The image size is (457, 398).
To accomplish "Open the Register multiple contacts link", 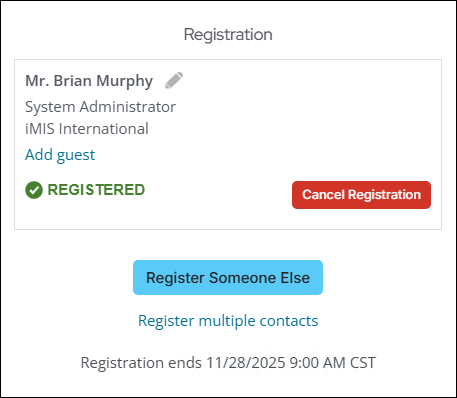I will click(x=228, y=321).
